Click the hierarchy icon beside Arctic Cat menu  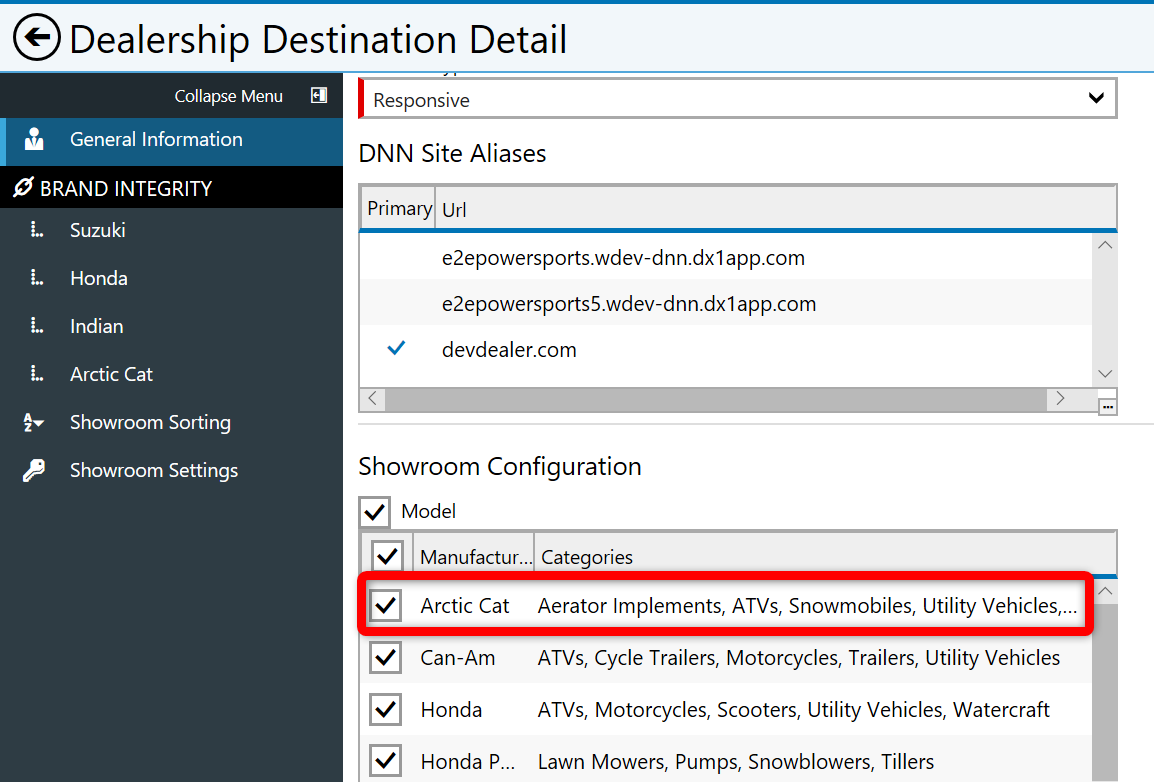36,374
